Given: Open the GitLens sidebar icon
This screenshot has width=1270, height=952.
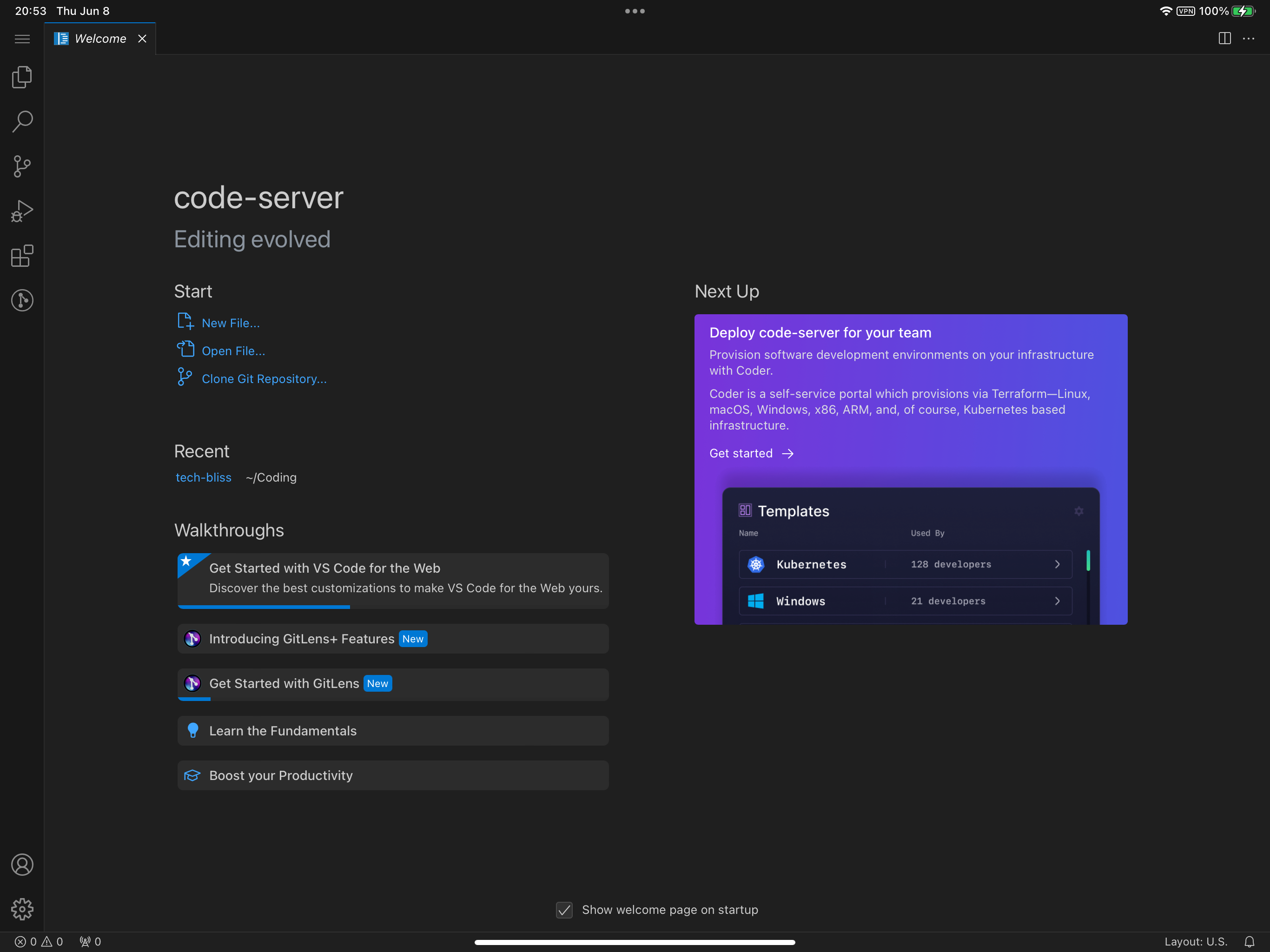Looking at the screenshot, I should [x=22, y=300].
